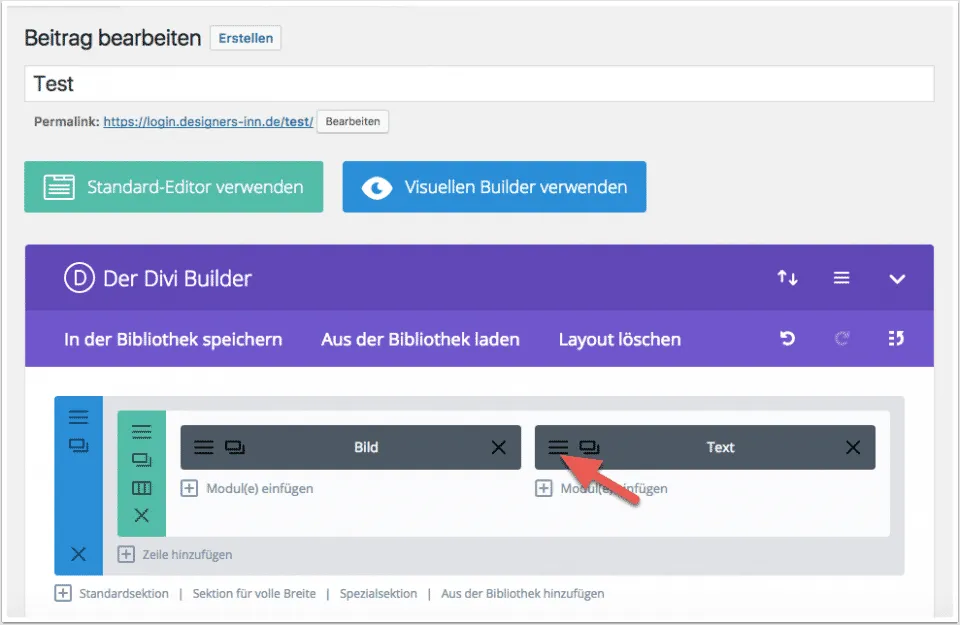Open the Divi Builder hamburger menu
This screenshot has width=960, height=625.
point(841,278)
